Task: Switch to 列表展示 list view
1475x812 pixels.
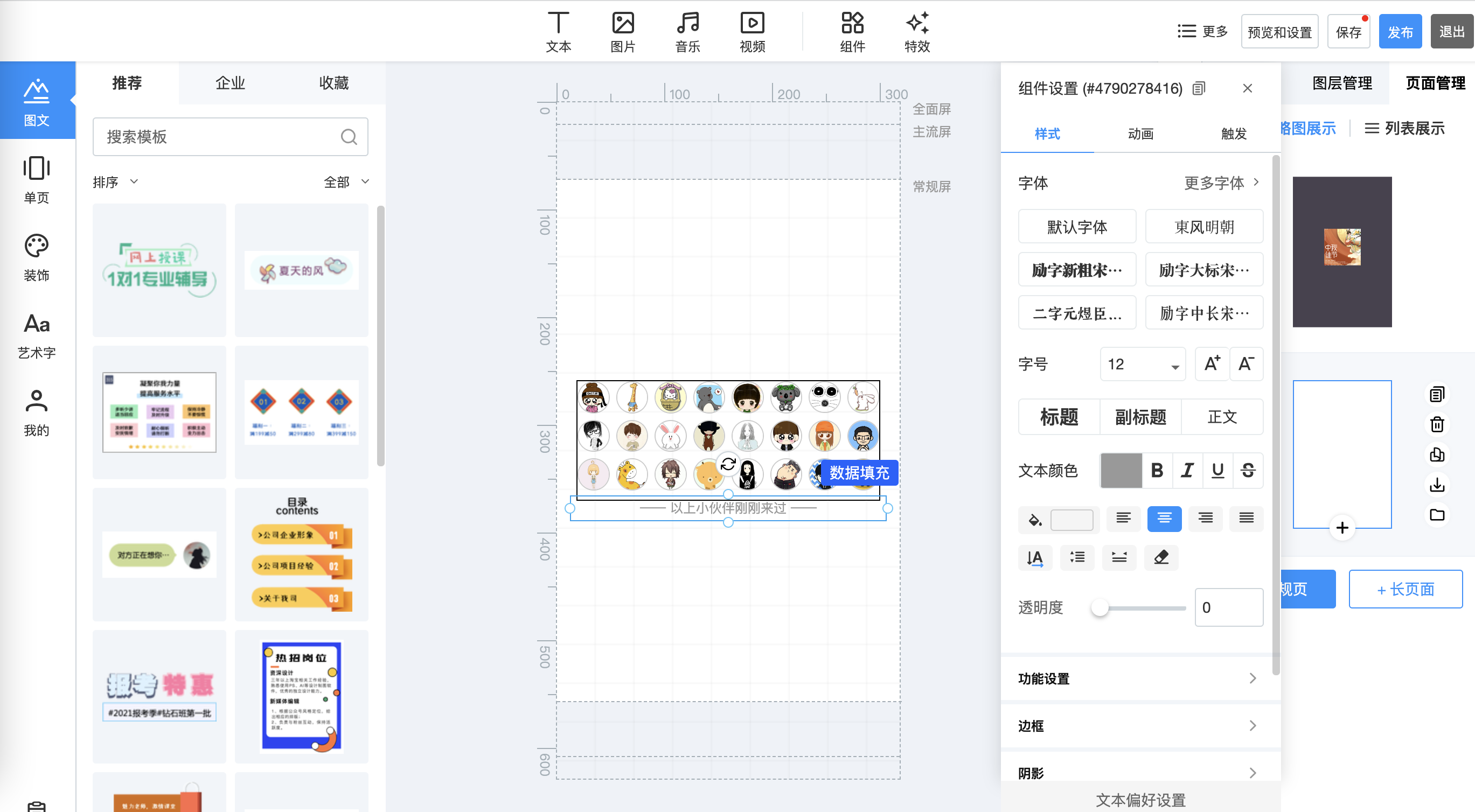Action: (x=1404, y=129)
